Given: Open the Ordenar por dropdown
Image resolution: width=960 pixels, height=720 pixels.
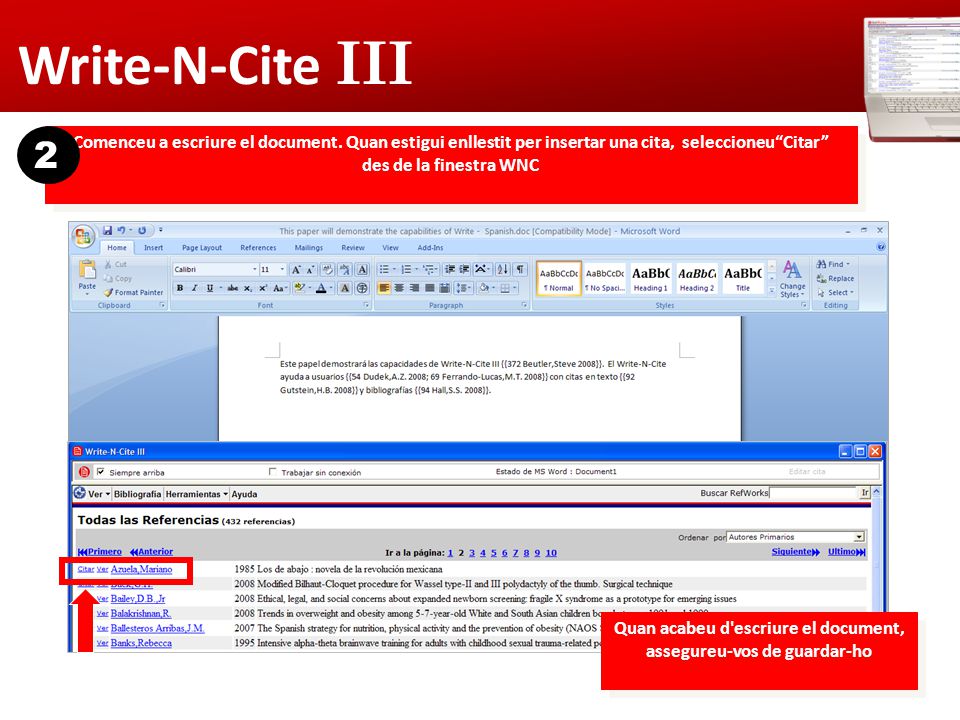Looking at the screenshot, I should pos(858,537).
